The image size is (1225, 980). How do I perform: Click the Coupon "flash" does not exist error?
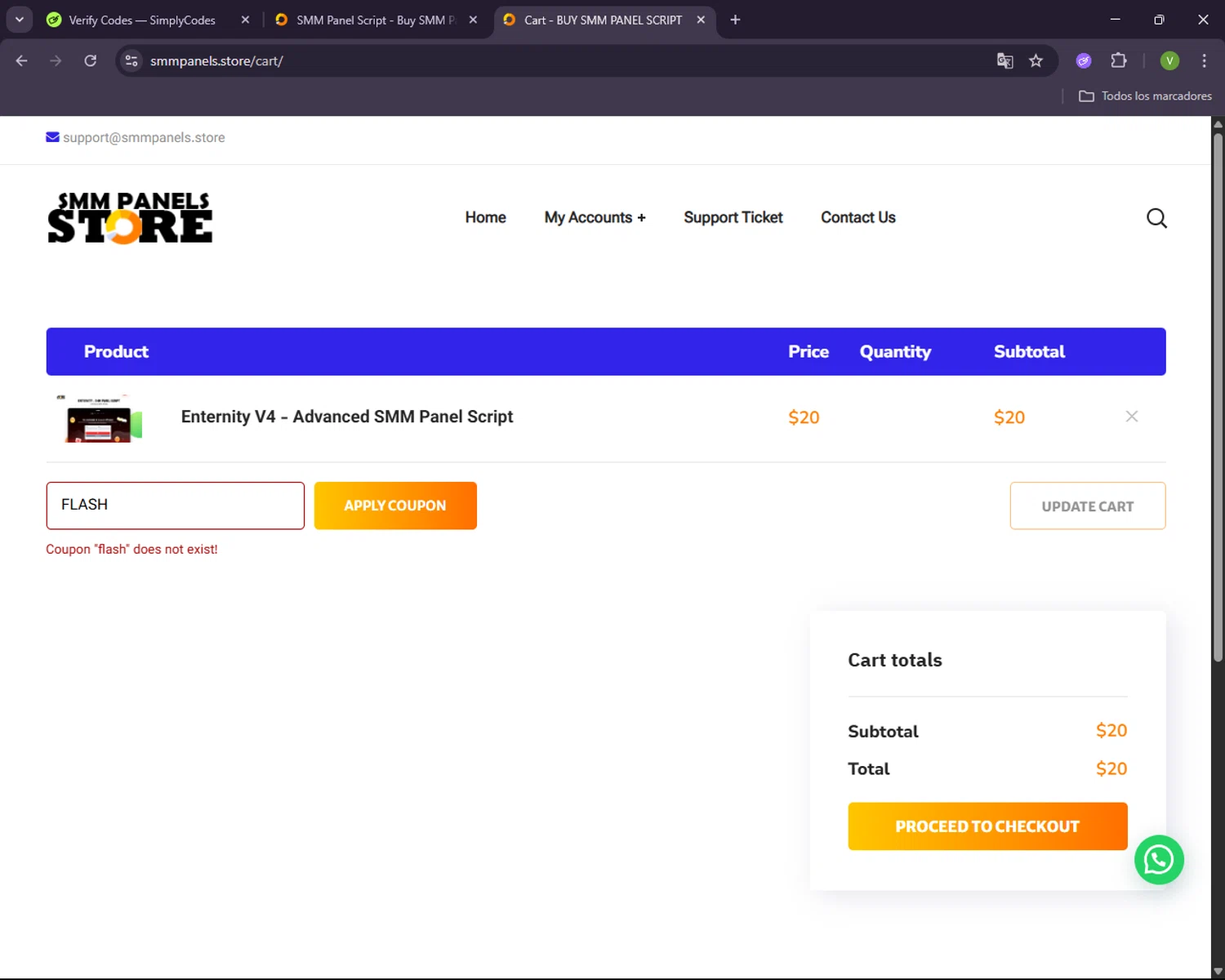pyautogui.click(x=131, y=550)
